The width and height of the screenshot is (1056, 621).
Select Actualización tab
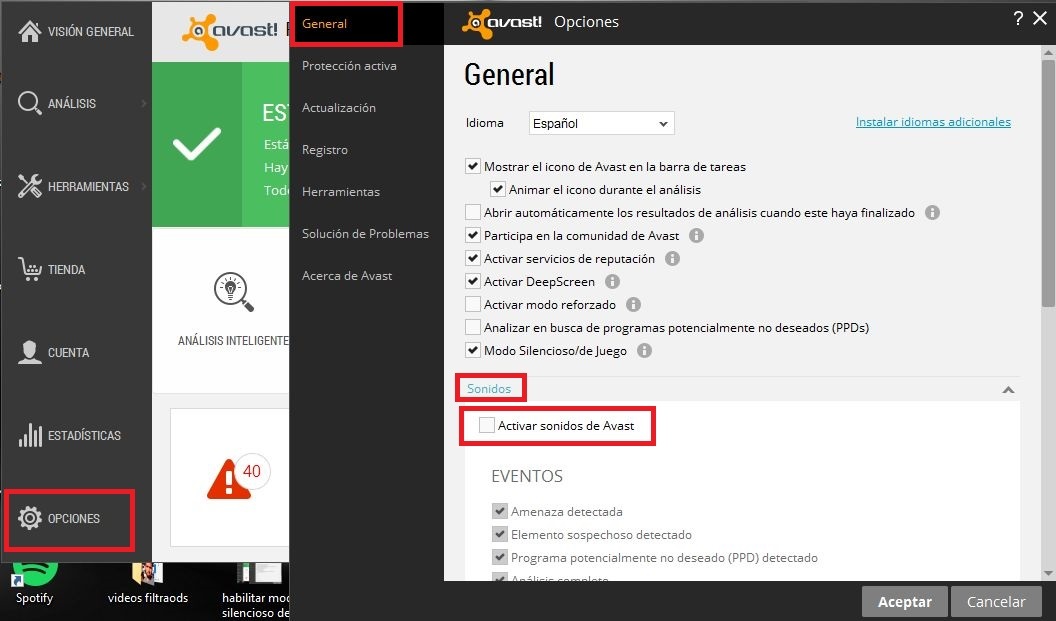pos(339,108)
